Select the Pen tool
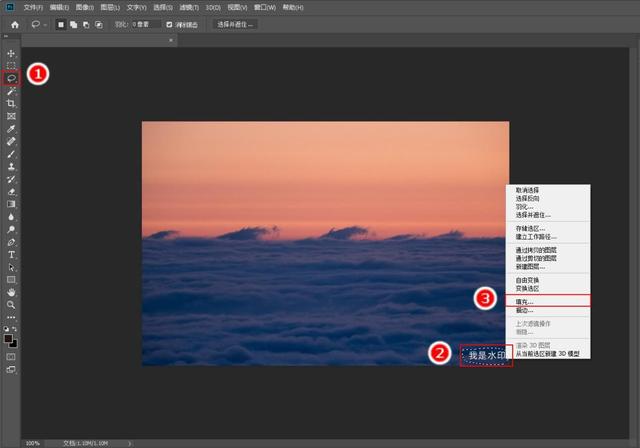This screenshot has width=640, height=448. [x=11, y=242]
